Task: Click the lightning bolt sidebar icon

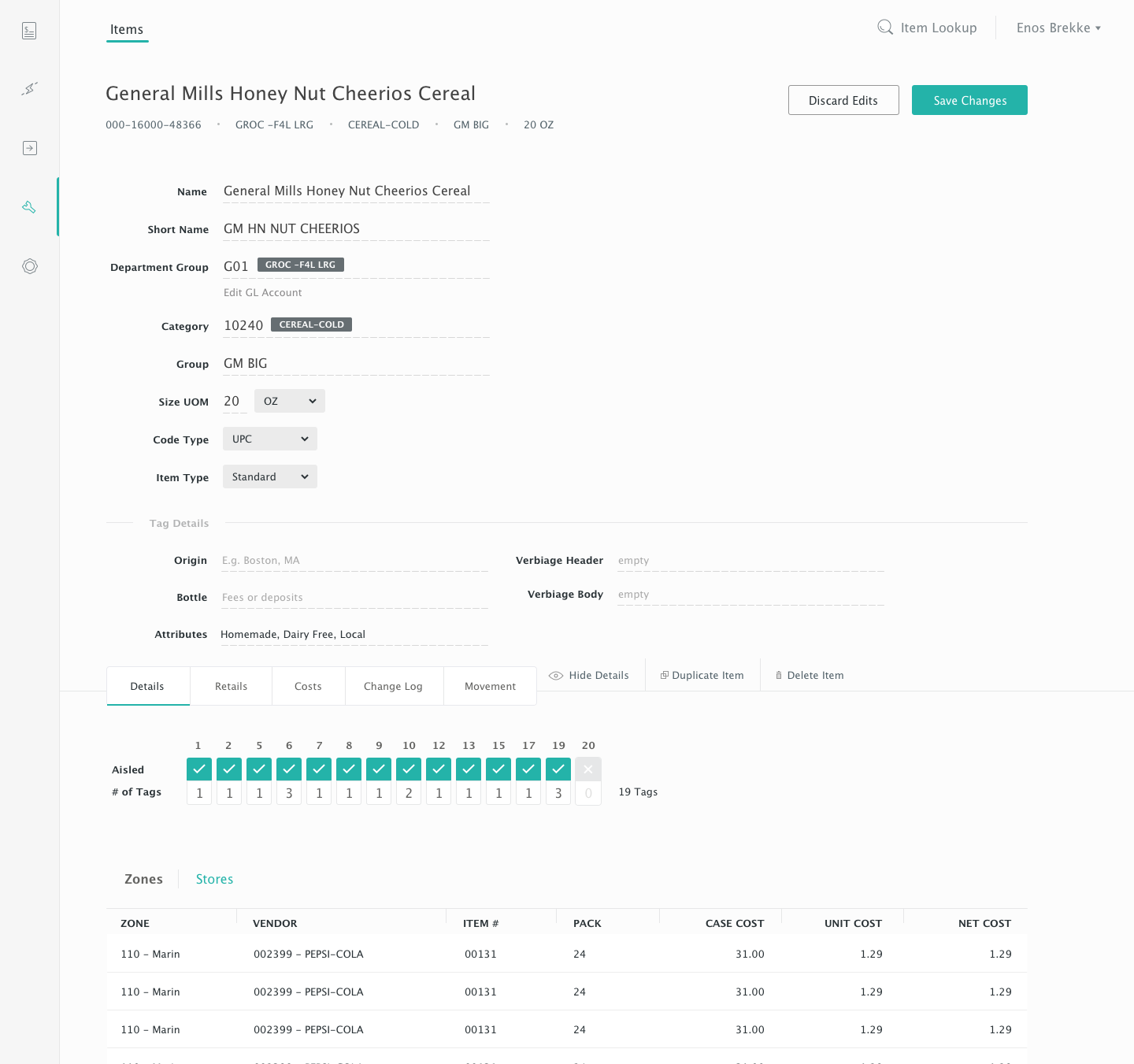Action: click(29, 89)
